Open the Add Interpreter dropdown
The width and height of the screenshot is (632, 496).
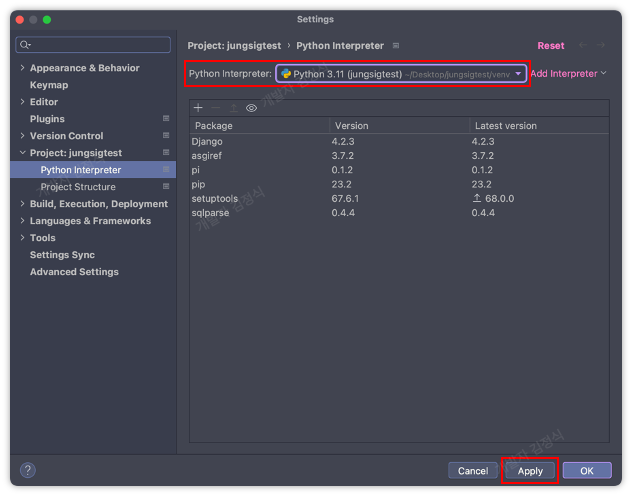pos(568,73)
